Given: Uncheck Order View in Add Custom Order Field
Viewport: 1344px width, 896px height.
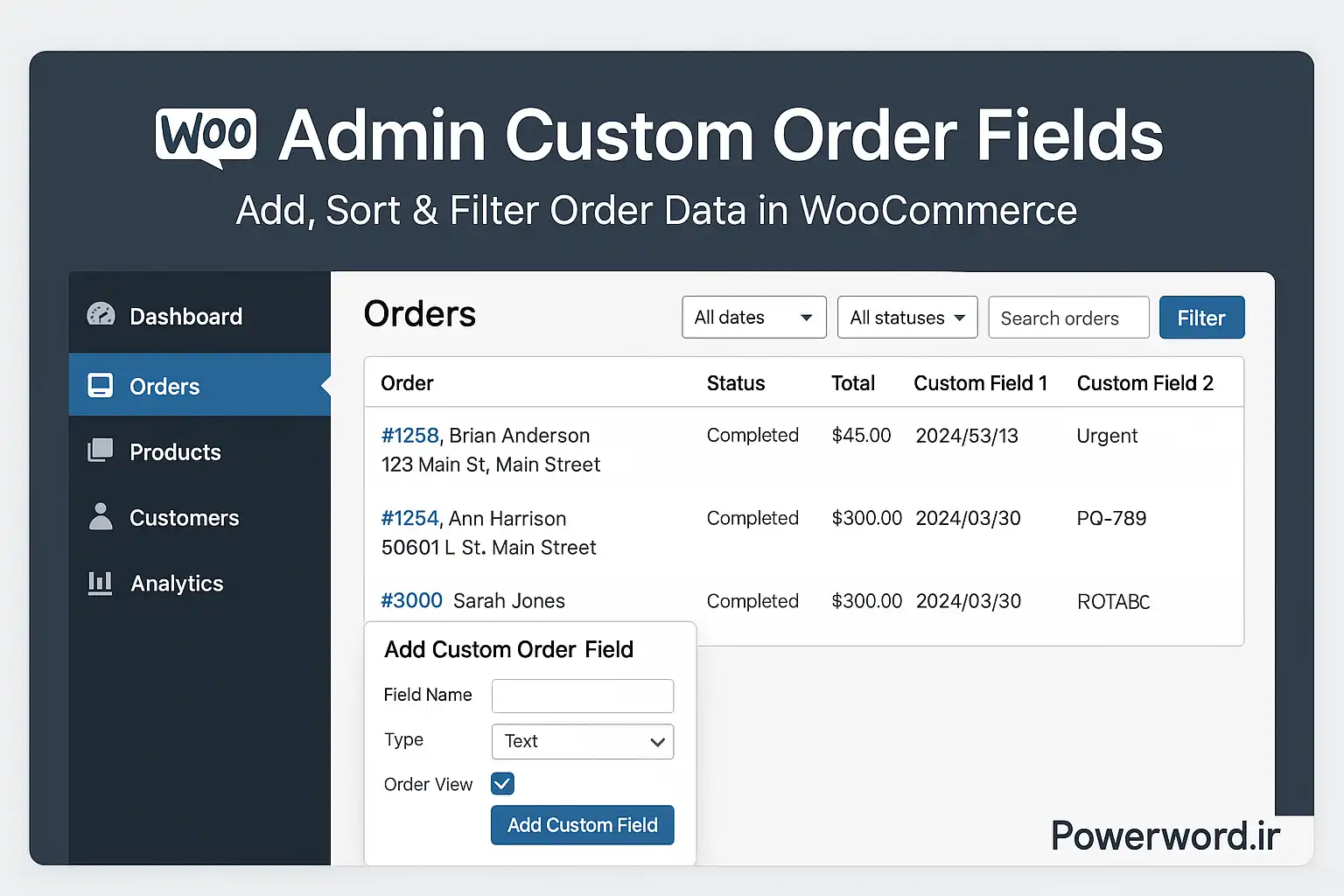Looking at the screenshot, I should click(501, 783).
